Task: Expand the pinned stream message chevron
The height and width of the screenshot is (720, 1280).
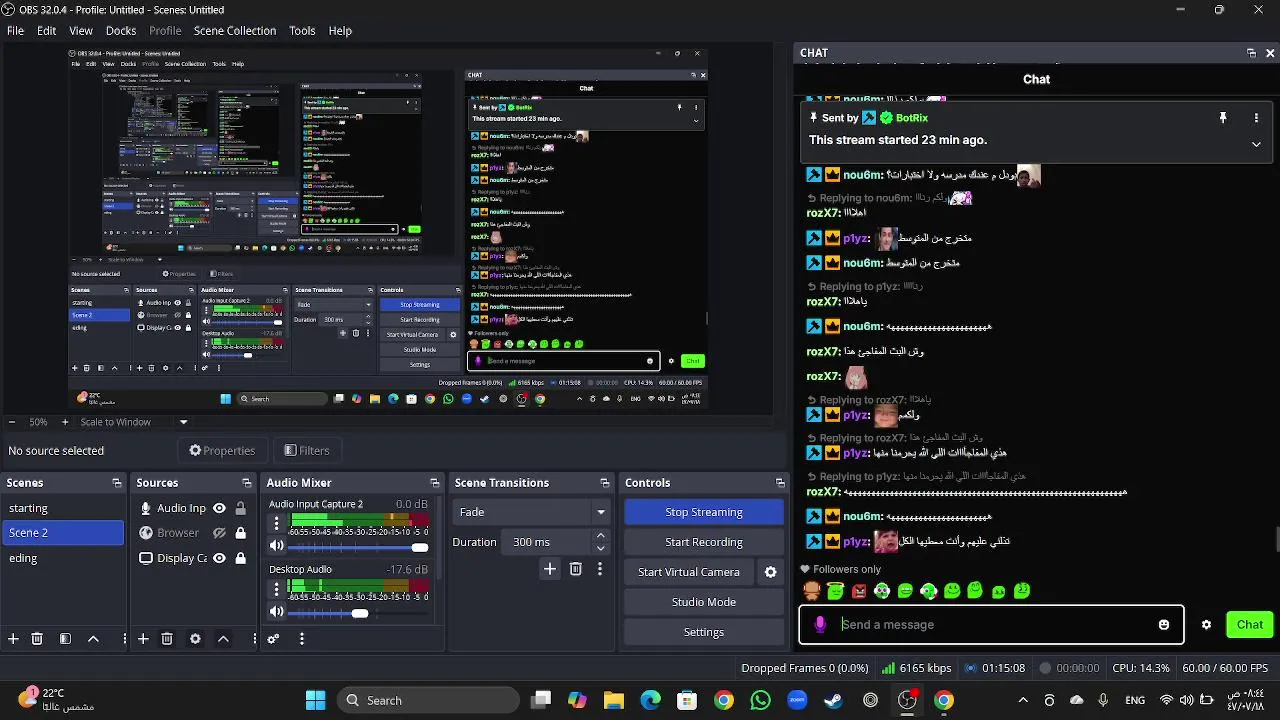Action: coord(1256,144)
